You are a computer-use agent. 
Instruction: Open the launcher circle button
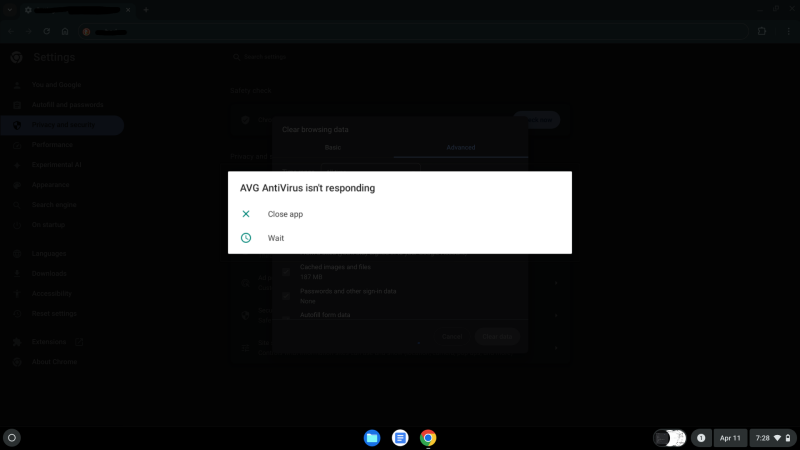(12, 438)
